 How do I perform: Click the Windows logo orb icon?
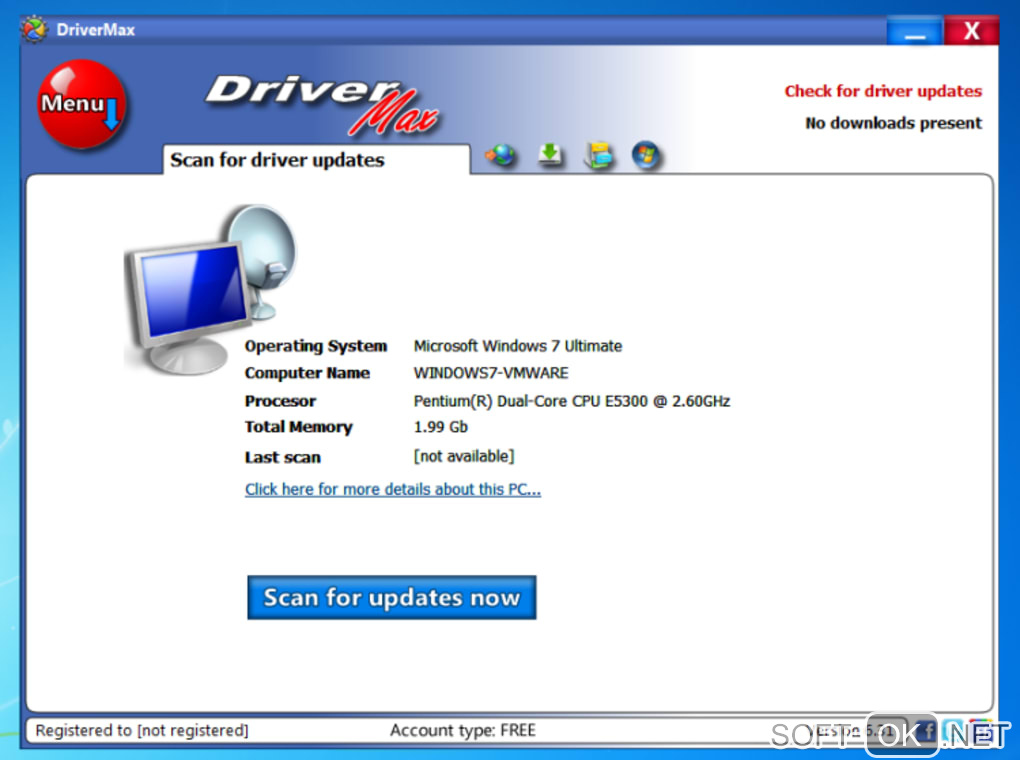[646, 155]
